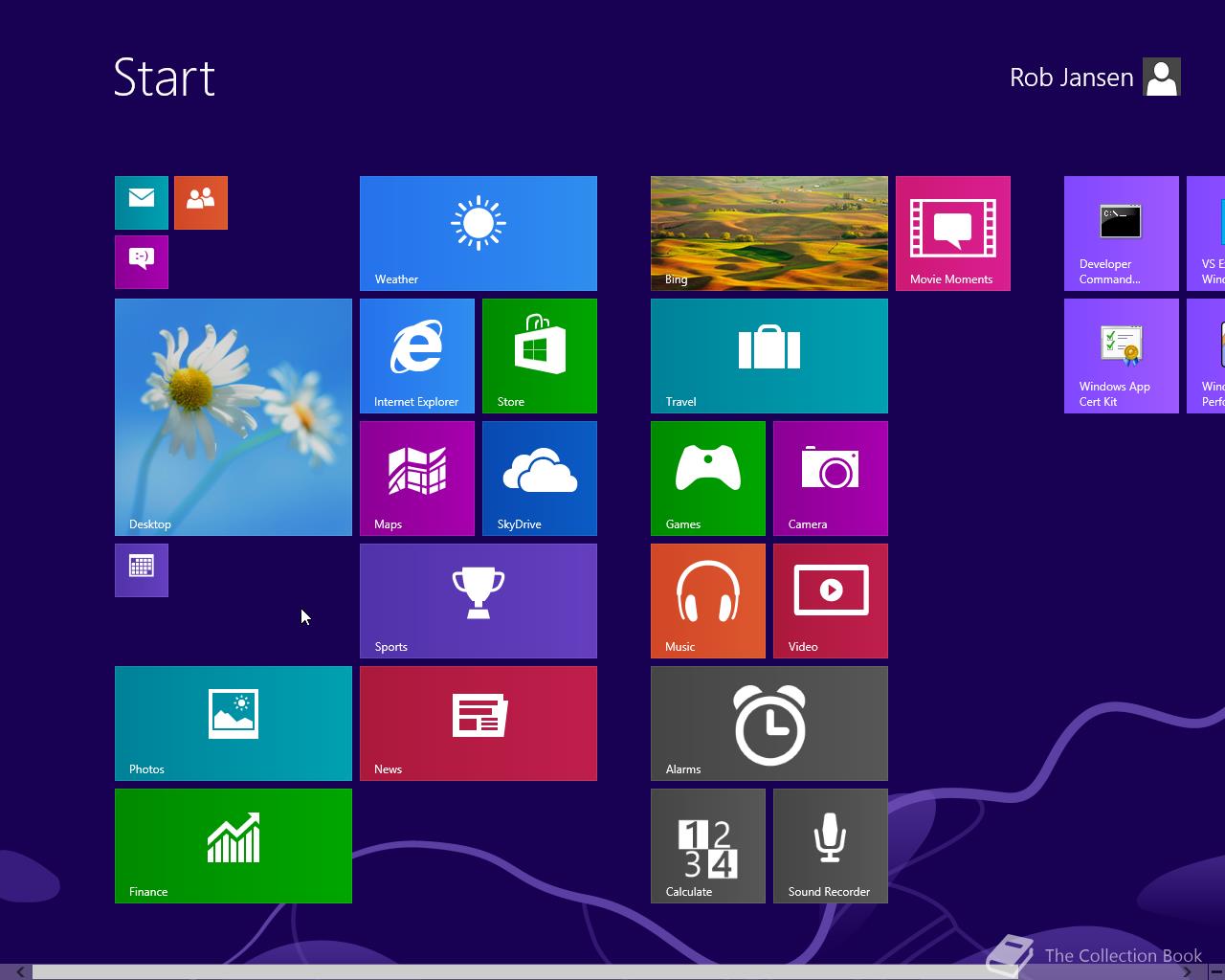Viewport: 1225px width, 980px height.
Task: Open the small Calendar tile
Action: [142, 570]
